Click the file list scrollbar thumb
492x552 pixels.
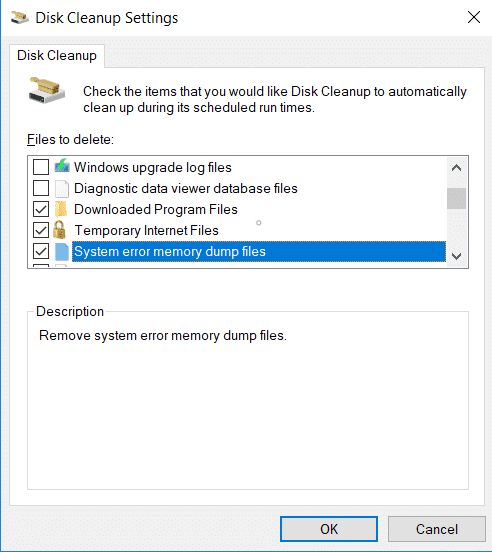point(456,198)
